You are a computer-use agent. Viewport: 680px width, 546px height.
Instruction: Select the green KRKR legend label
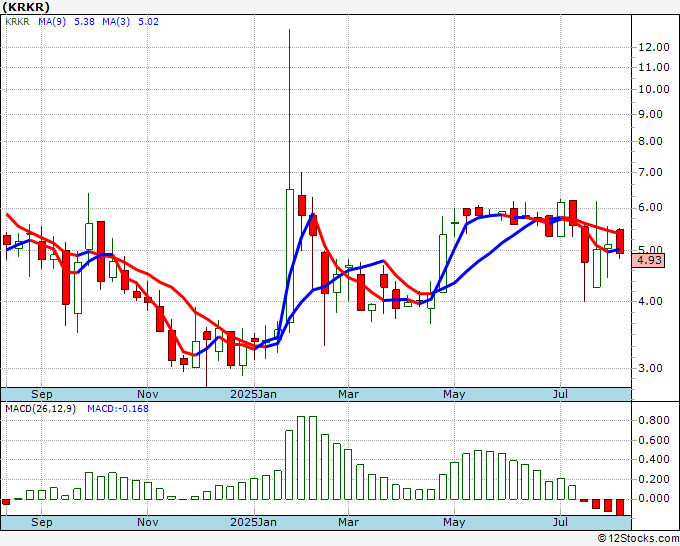coord(17,22)
